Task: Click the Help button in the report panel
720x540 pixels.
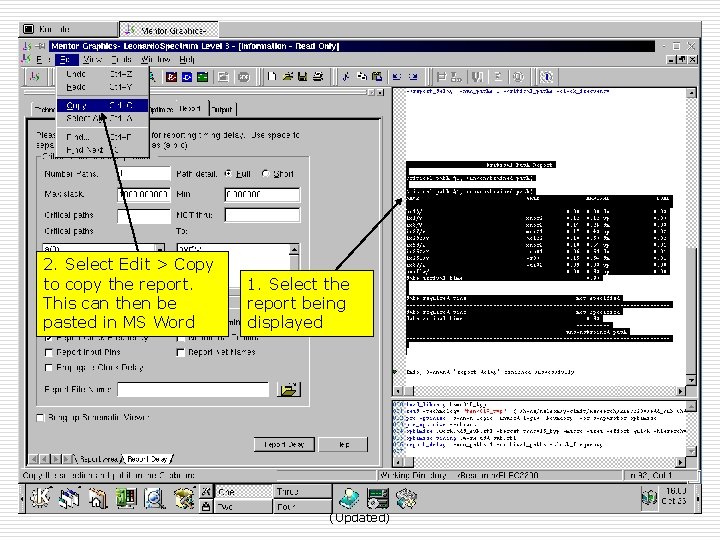Action: pyautogui.click(x=343, y=444)
